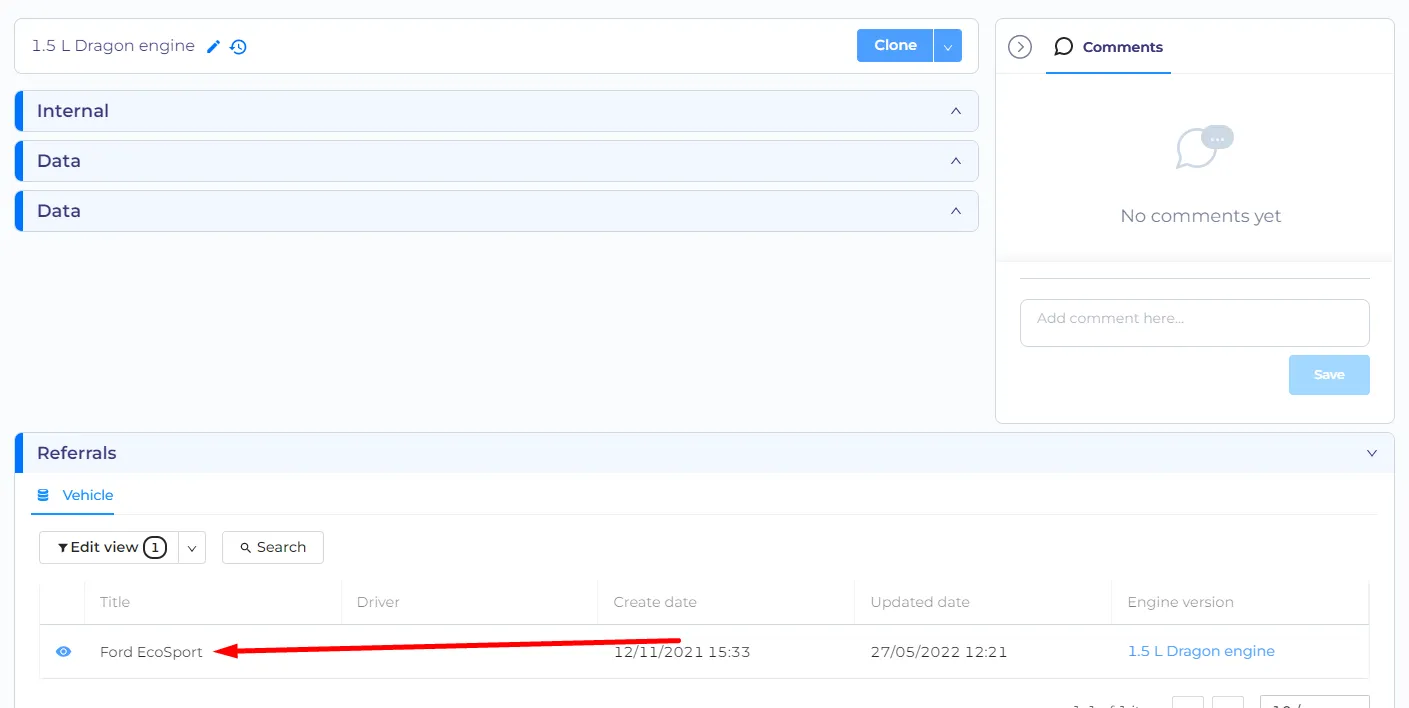Open the 1.5 L Dragon engine link
The width and height of the screenshot is (1409, 708).
(x=1201, y=651)
